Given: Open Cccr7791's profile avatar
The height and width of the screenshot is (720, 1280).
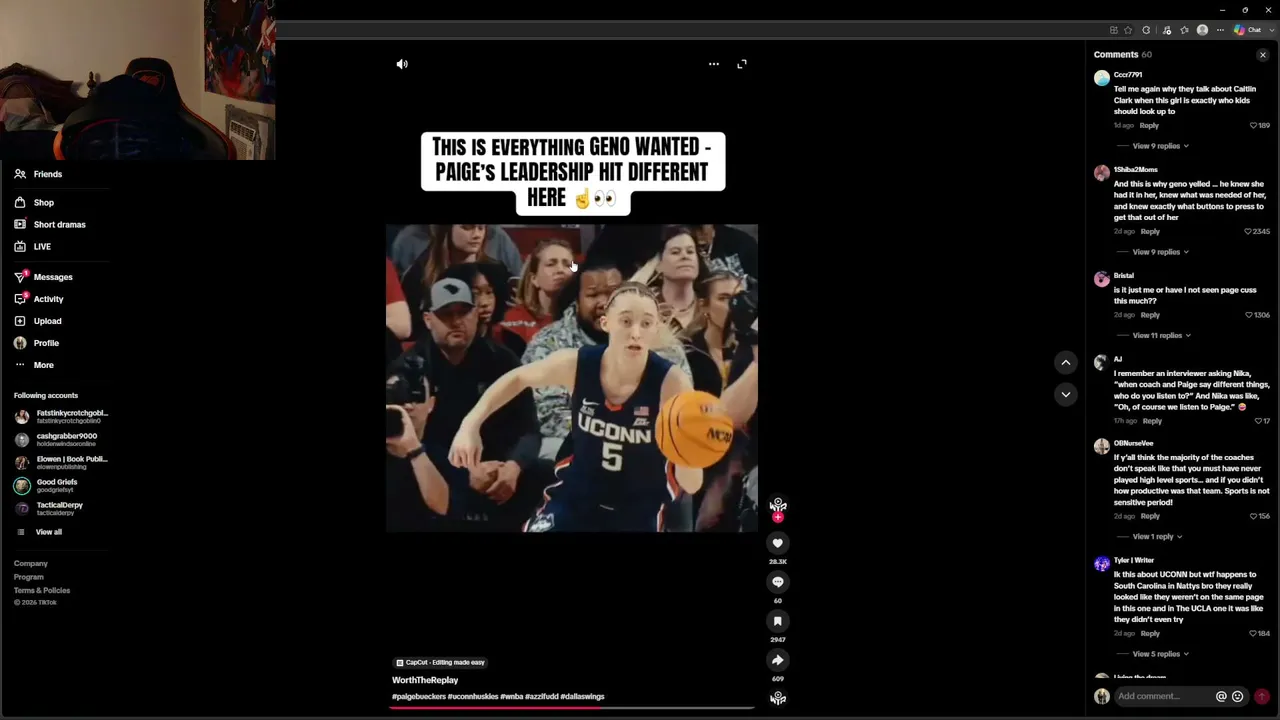Looking at the screenshot, I should (1102, 78).
